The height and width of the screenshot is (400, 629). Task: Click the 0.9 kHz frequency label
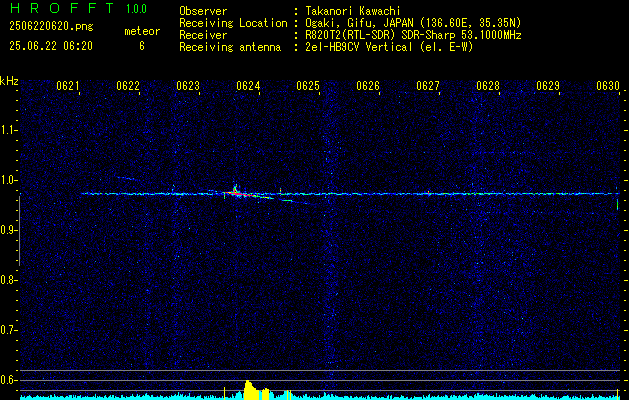tap(8, 230)
